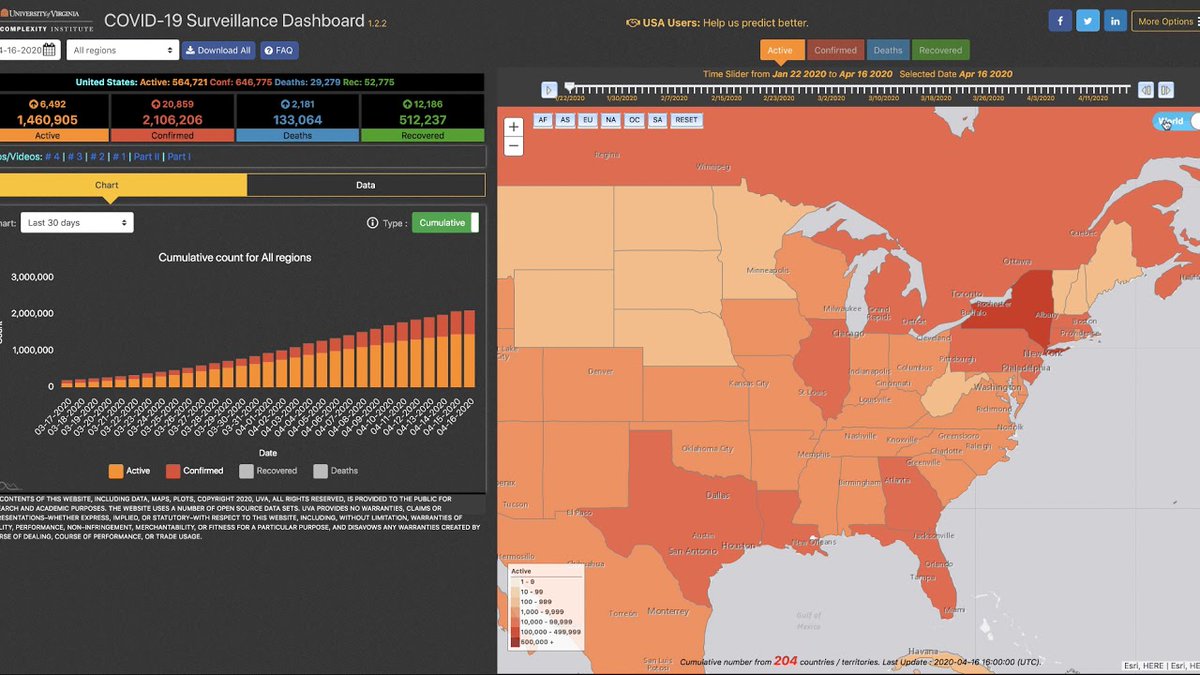Share dashboard on Twitter

point(1088,21)
